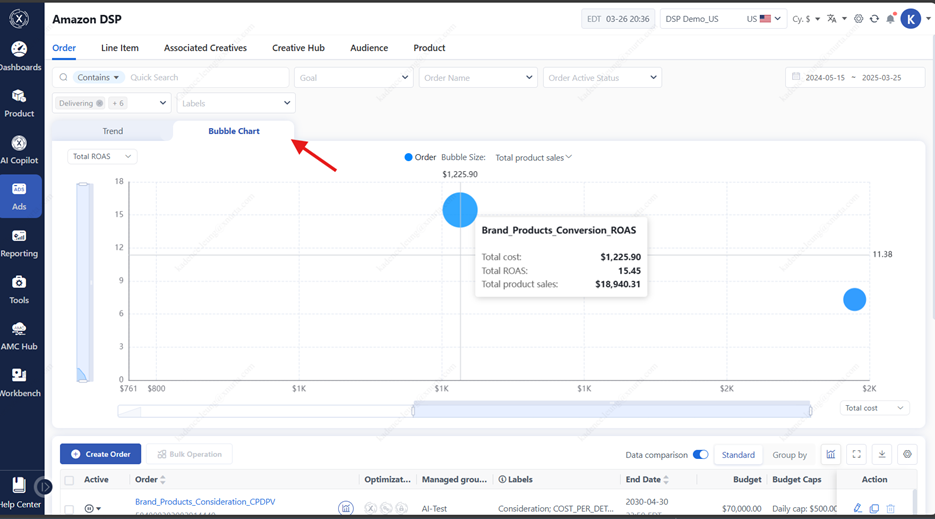Image resolution: width=935 pixels, height=519 pixels.
Task: Toggle the Data comparison switch
Action: pyautogui.click(x=701, y=455)
